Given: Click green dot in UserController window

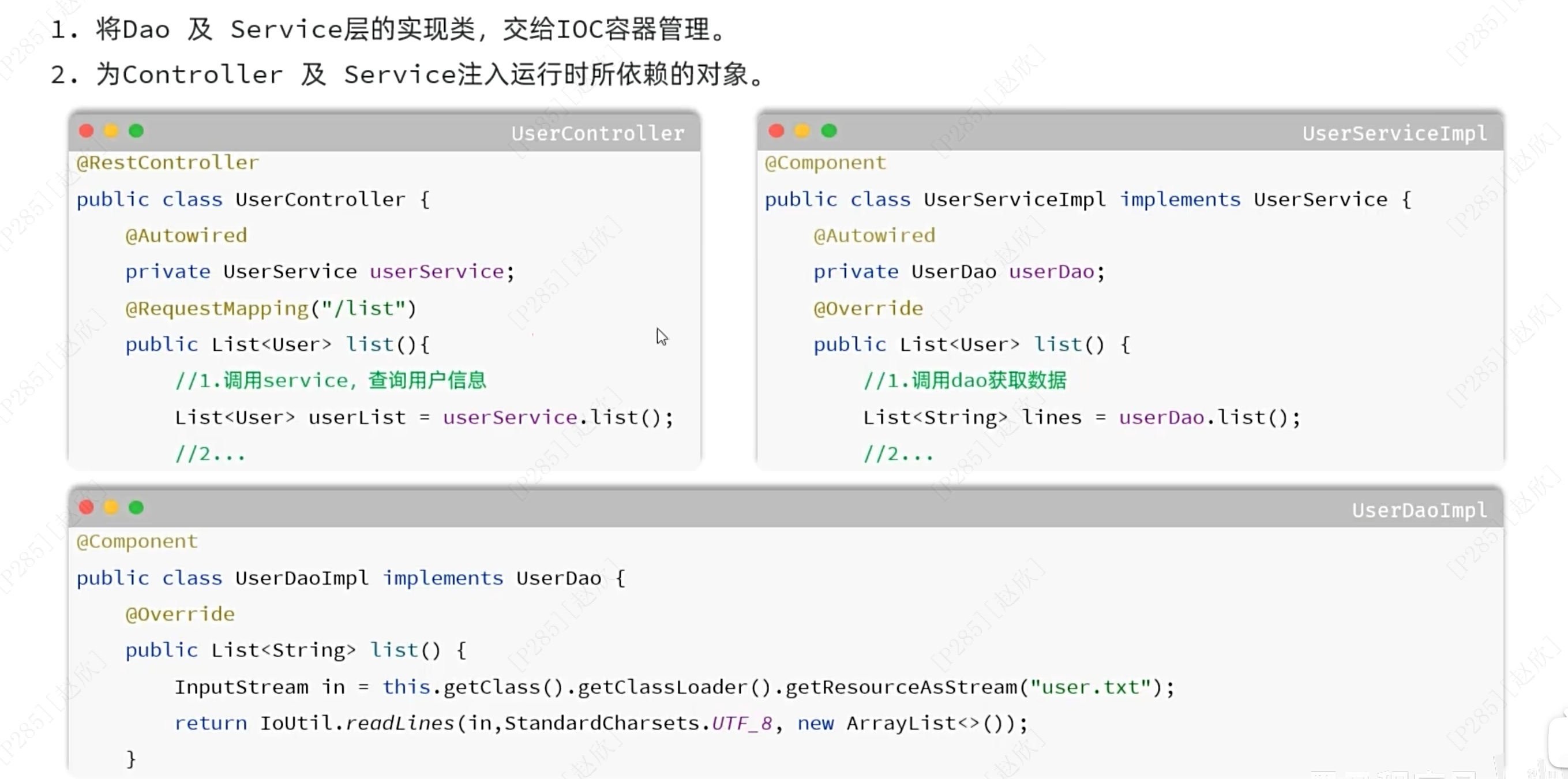Looking at the screenshot, I should [136, 131].
